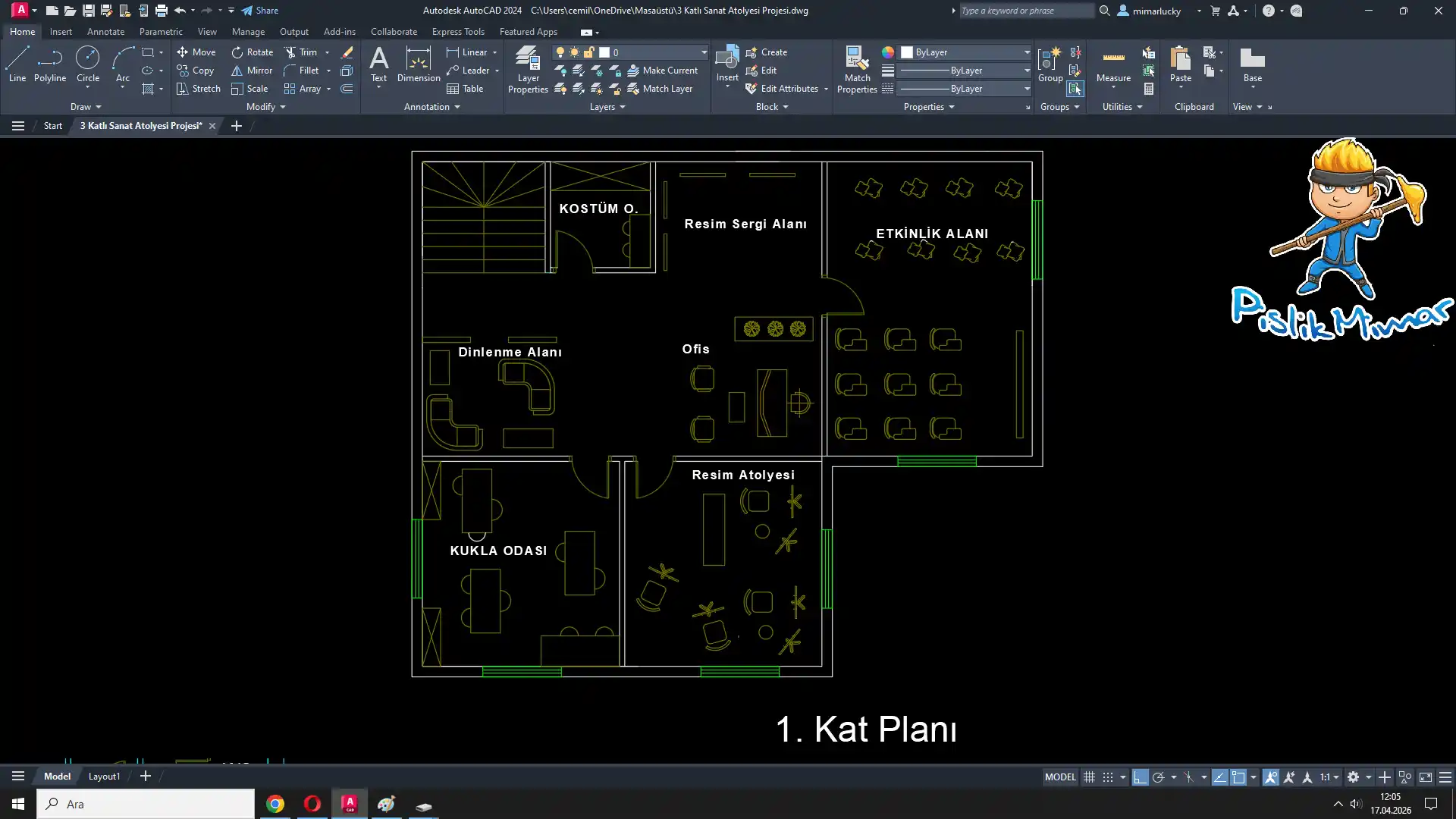
Task: Open the layer name dropdown
Action: click(703, 52)
